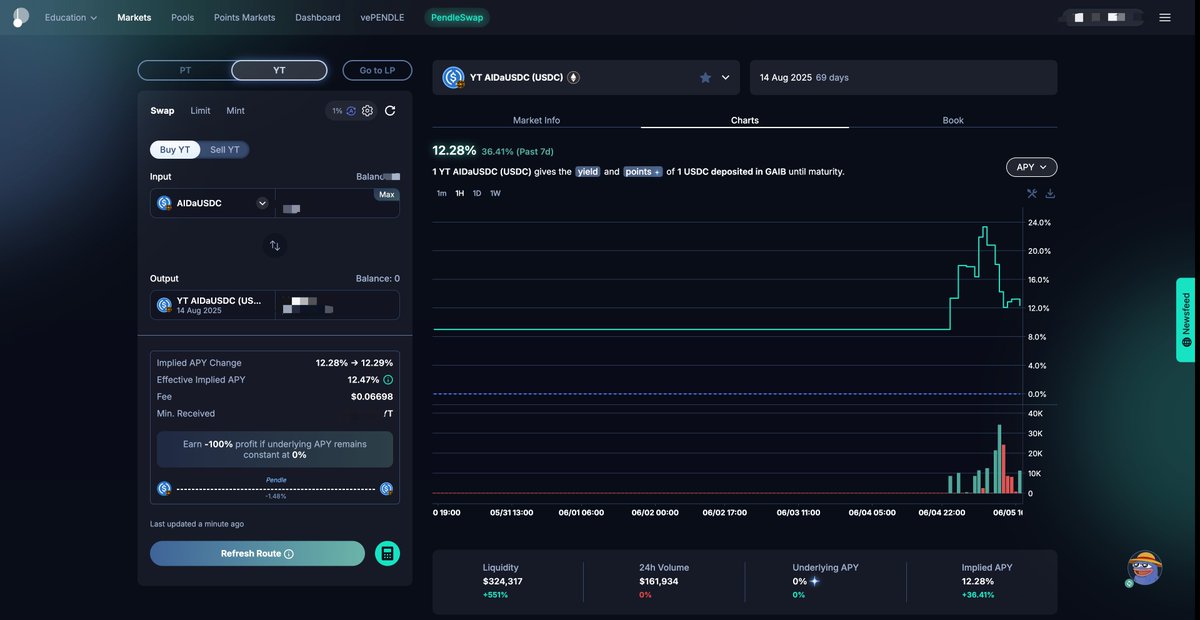Viewport: 1200px width, 620px height.
Task: Click the Liquidity $324,317 value
Action: (502, 581)
